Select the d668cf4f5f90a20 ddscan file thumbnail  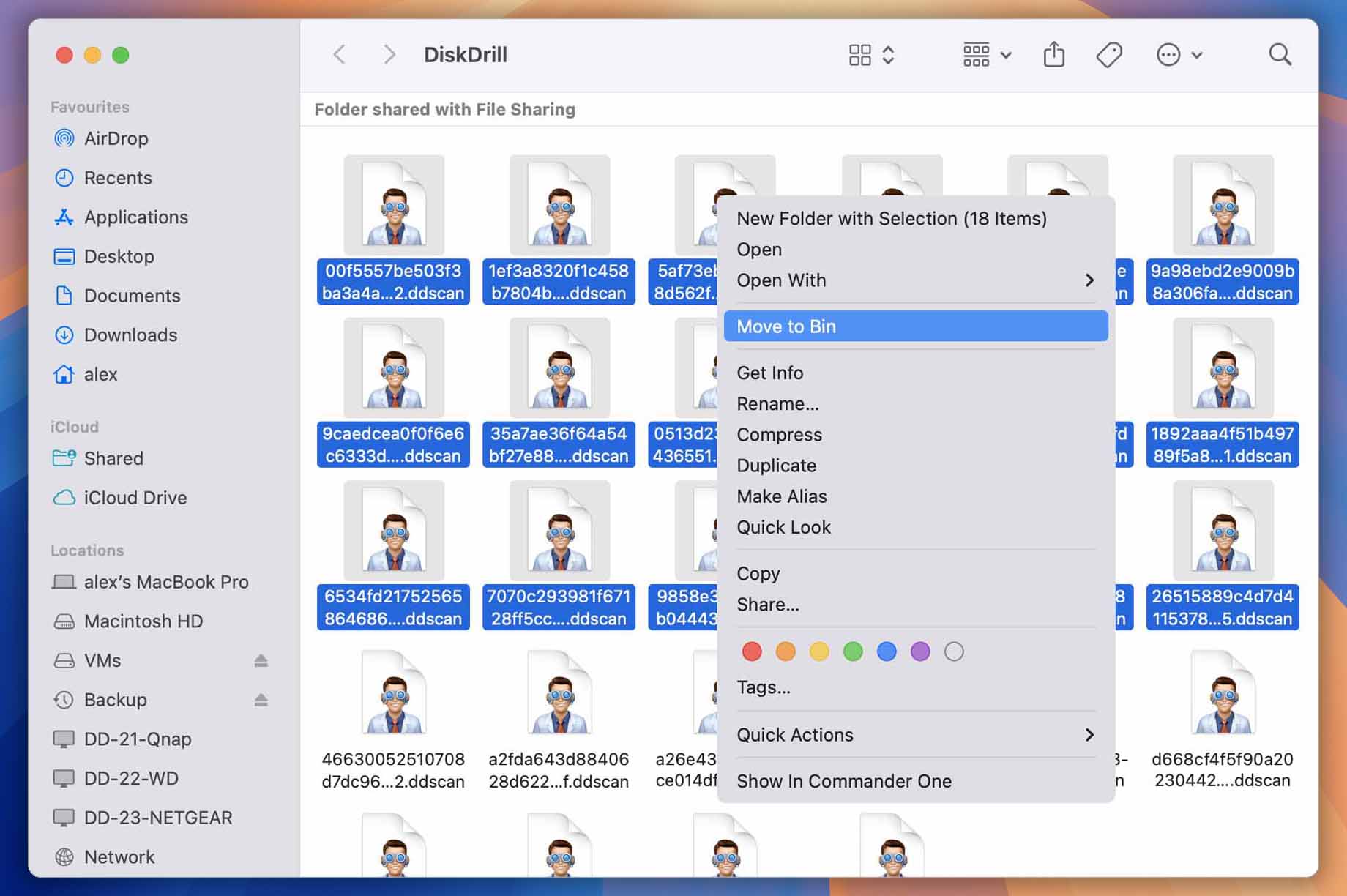tap(1223, 693)
